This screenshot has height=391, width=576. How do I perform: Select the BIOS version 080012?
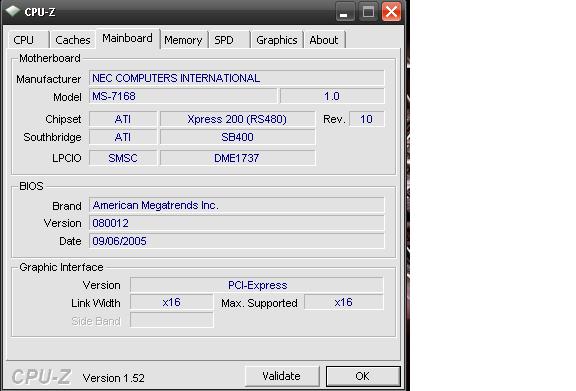(237, 223)
